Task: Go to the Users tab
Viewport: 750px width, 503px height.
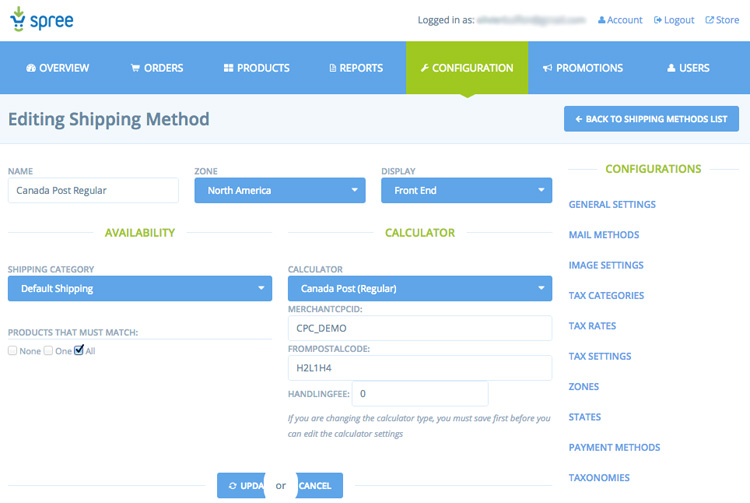Action: pos(688,68)
